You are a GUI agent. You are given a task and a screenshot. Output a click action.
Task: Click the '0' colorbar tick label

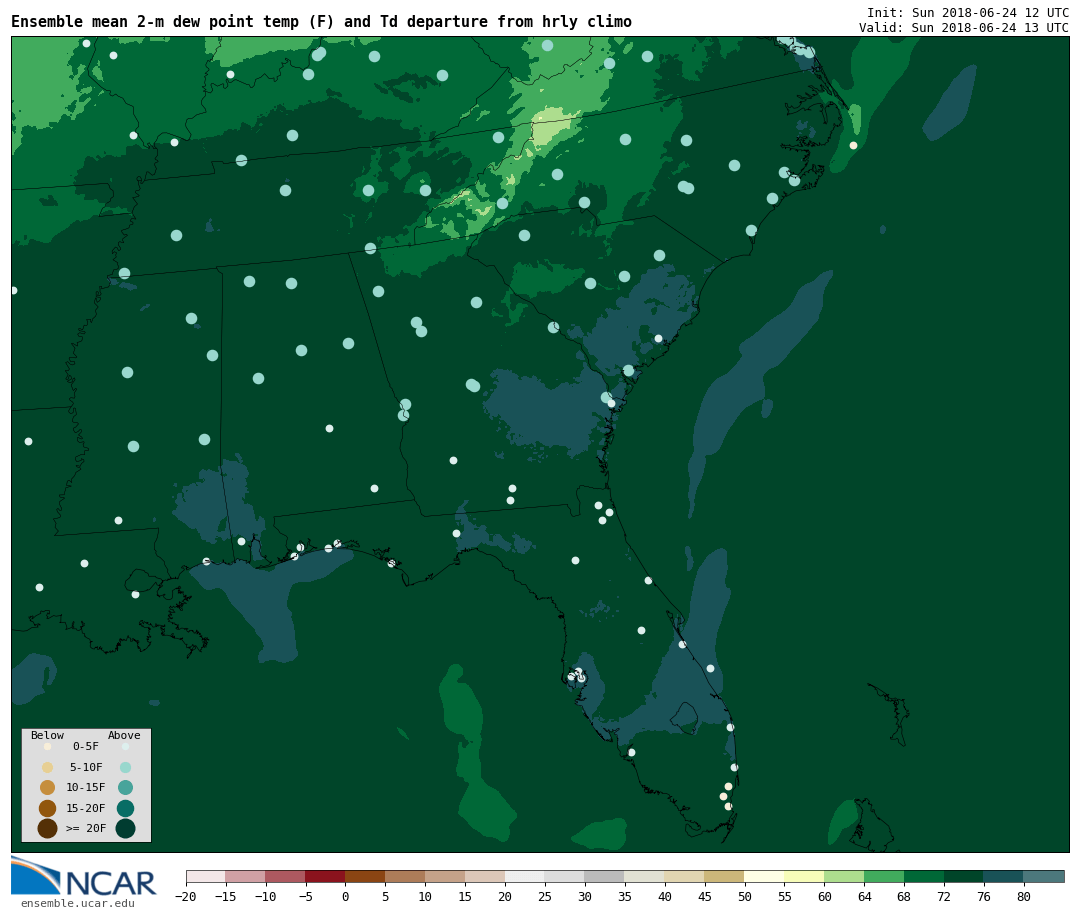coord(346,896)
